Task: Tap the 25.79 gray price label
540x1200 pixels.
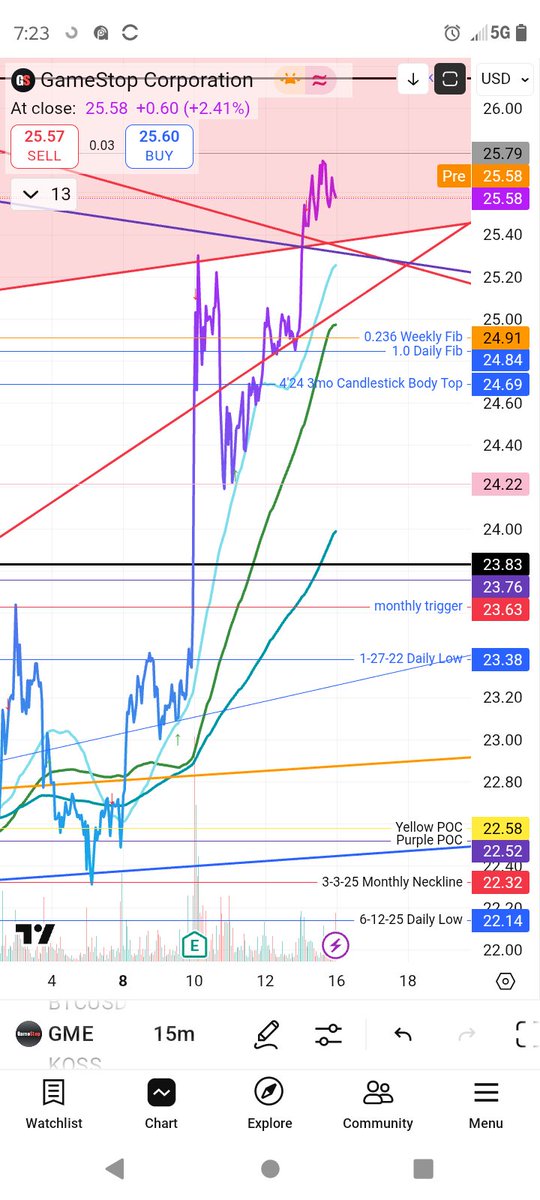Action: [x=502, y=154]
